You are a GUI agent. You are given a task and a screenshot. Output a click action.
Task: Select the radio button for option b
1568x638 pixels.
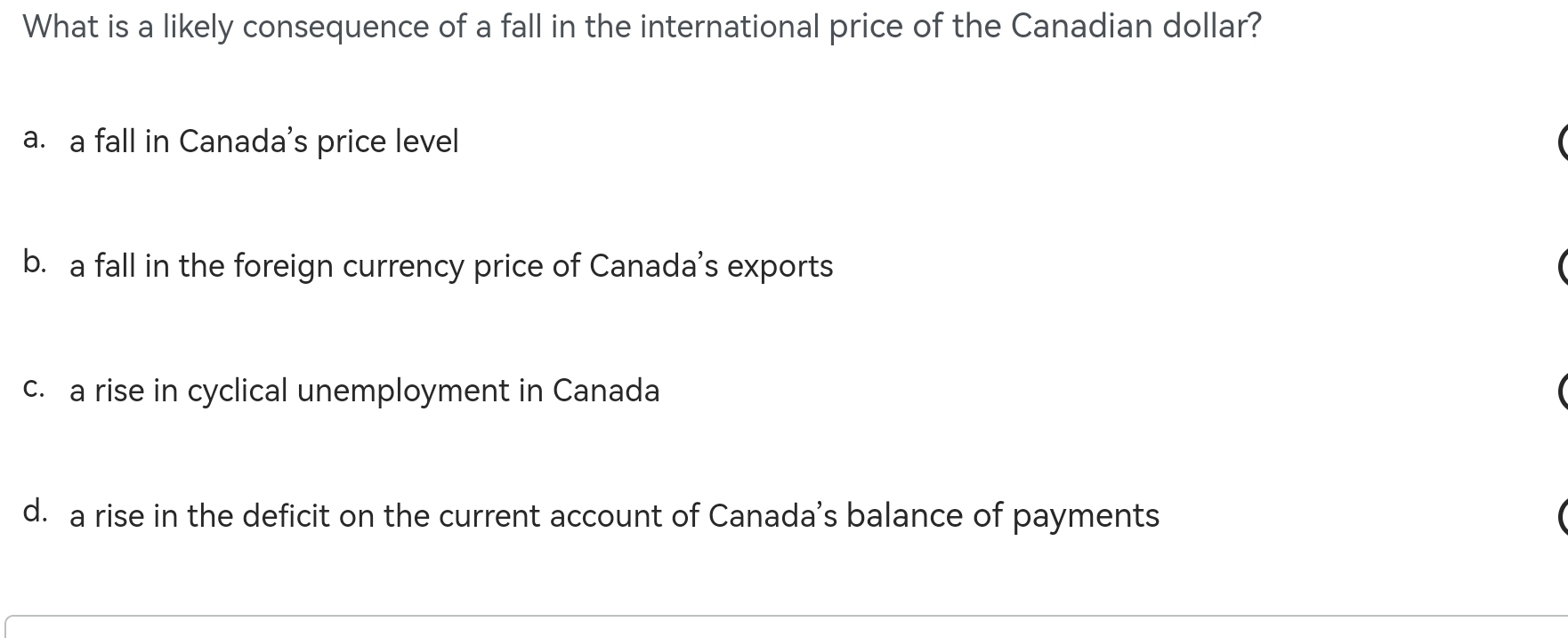[1562, 266]
